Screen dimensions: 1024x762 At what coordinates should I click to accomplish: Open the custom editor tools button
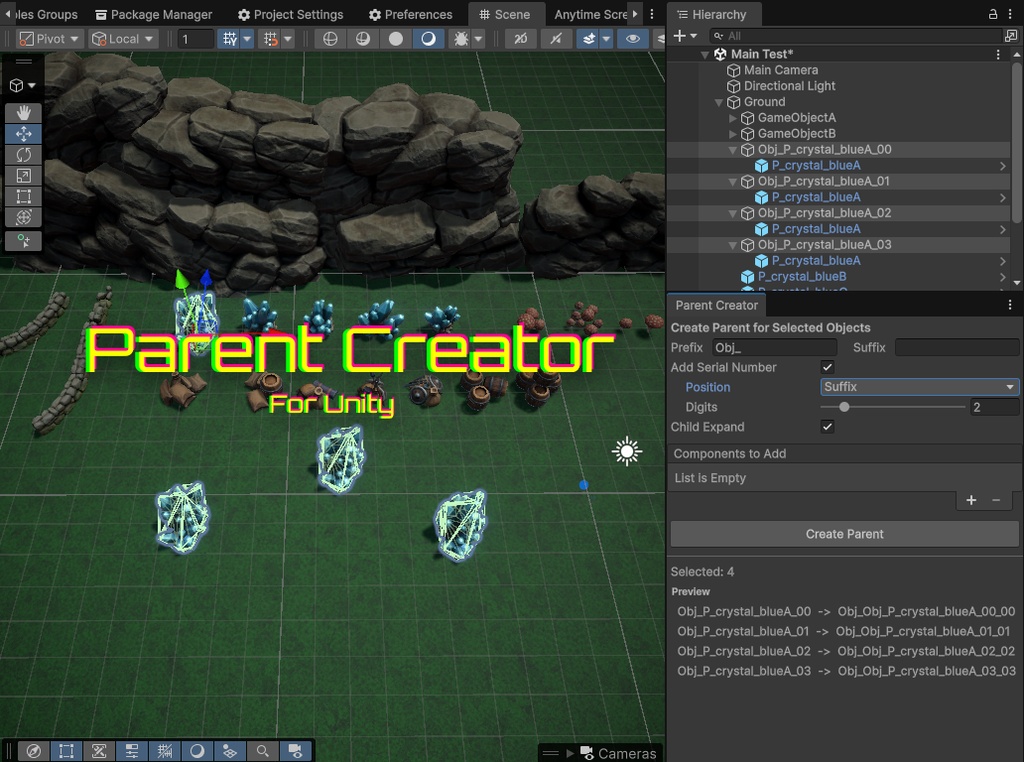coord(24,241)
